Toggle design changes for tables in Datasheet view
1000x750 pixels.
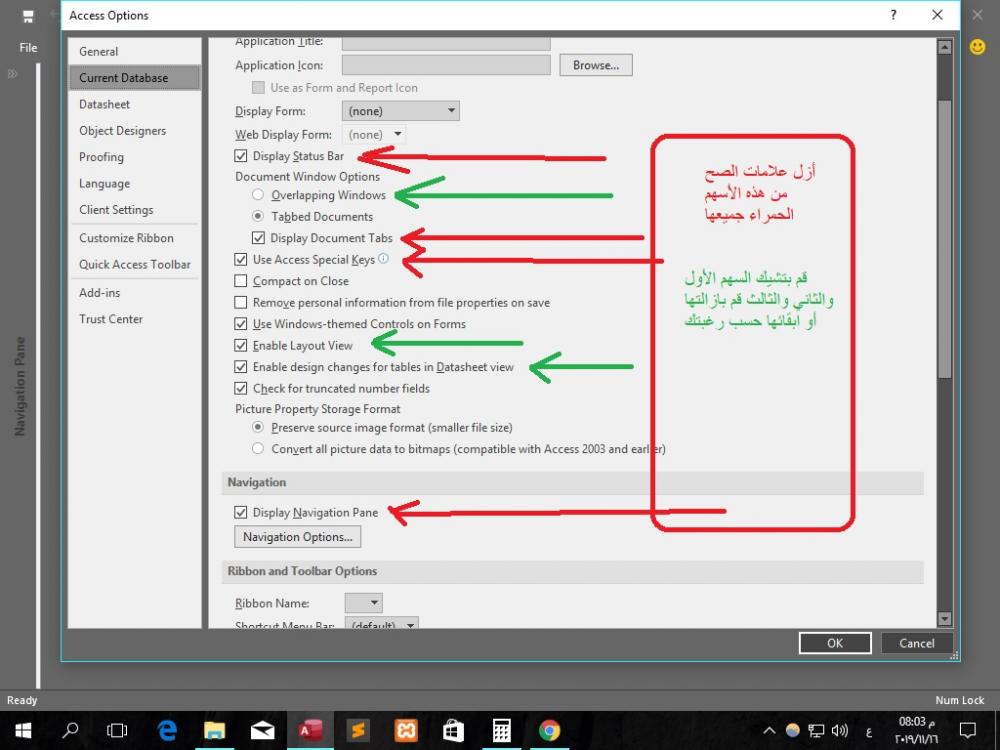point(240,367)
